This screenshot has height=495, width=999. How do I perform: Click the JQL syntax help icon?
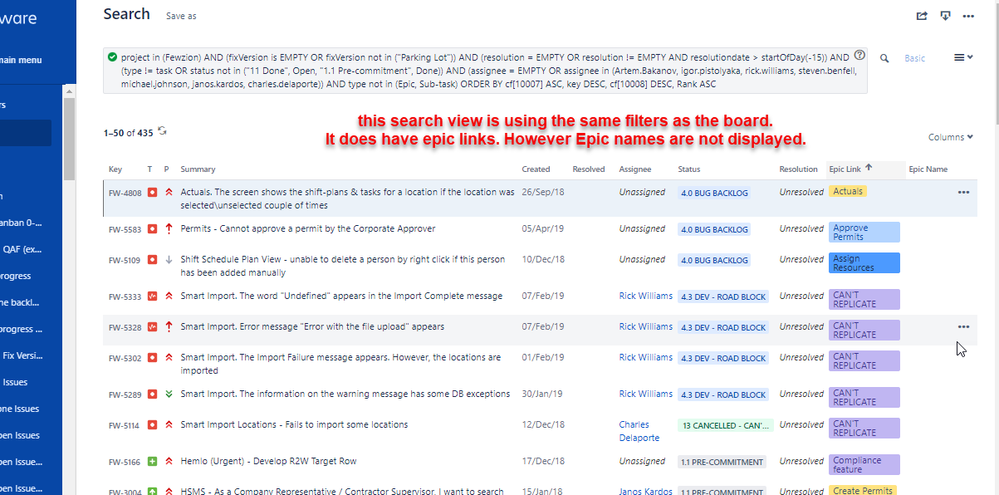coord(859,55)
